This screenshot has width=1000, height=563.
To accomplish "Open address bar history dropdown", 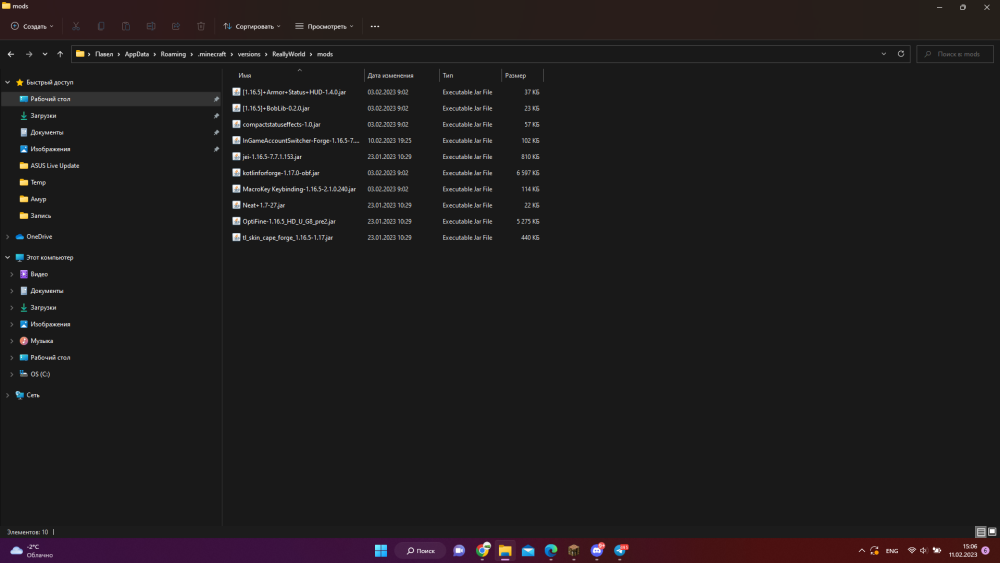I will tap(884, 54).
